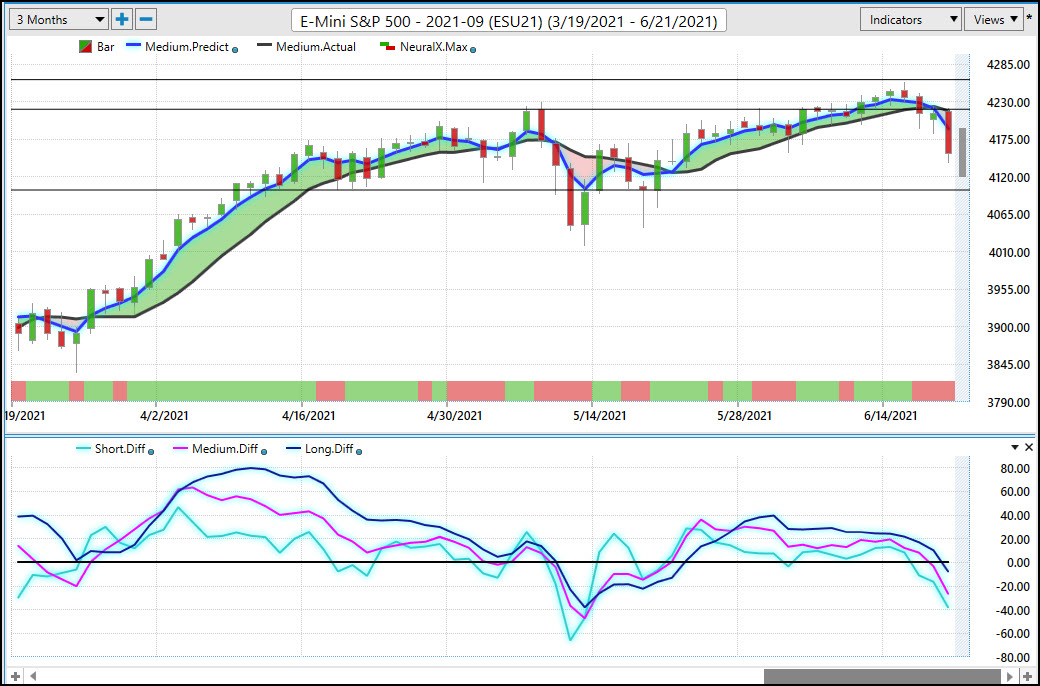Image resolution: width=1040 pixels, height=686 pixels.
Task: Close the Diff indicator panel
Action: [1029, 448]
